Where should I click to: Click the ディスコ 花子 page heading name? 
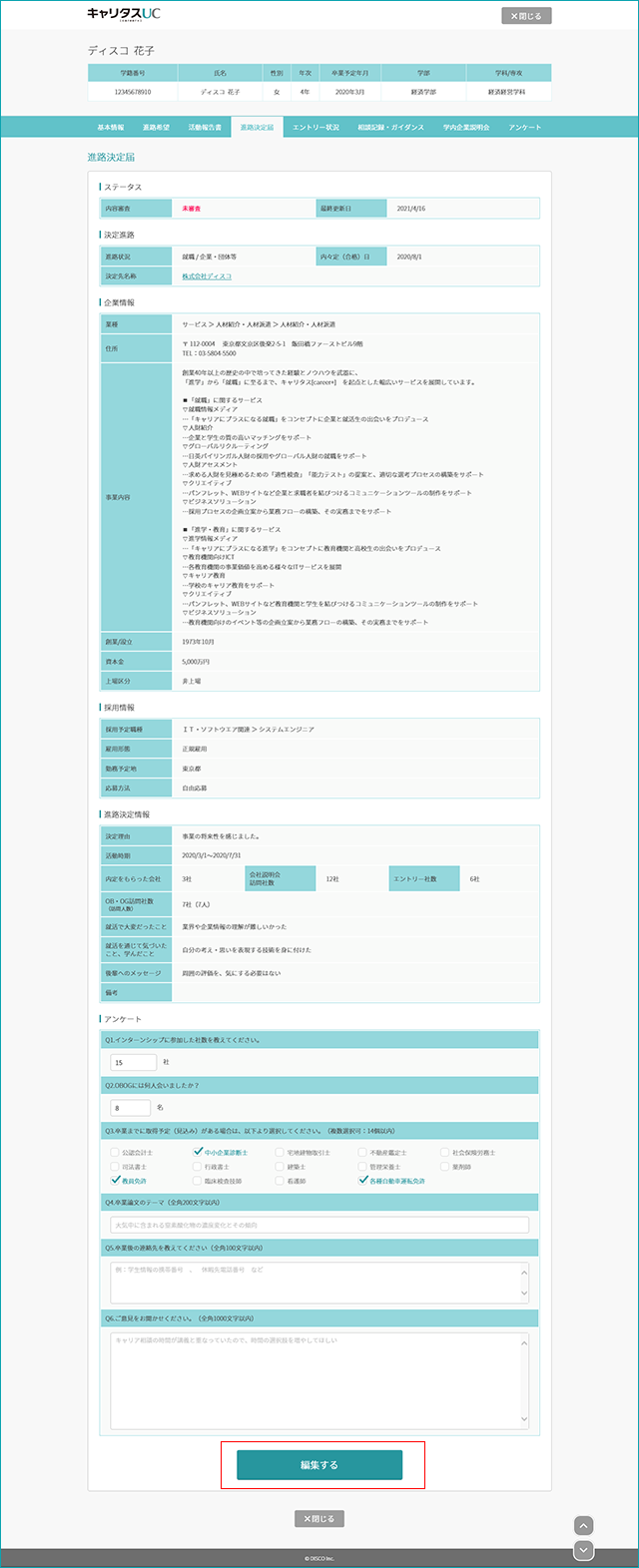(121, 50)
